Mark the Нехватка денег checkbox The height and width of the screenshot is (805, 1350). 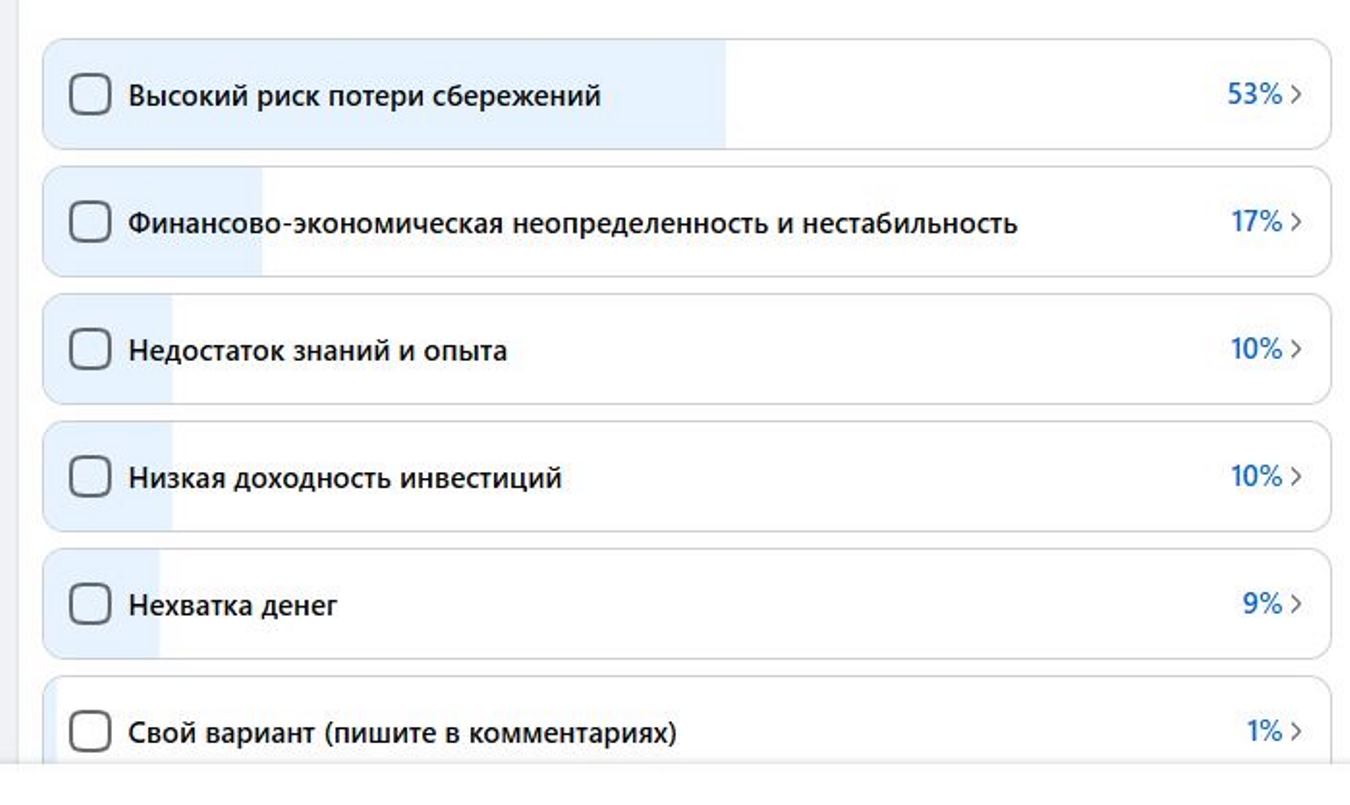90,604
